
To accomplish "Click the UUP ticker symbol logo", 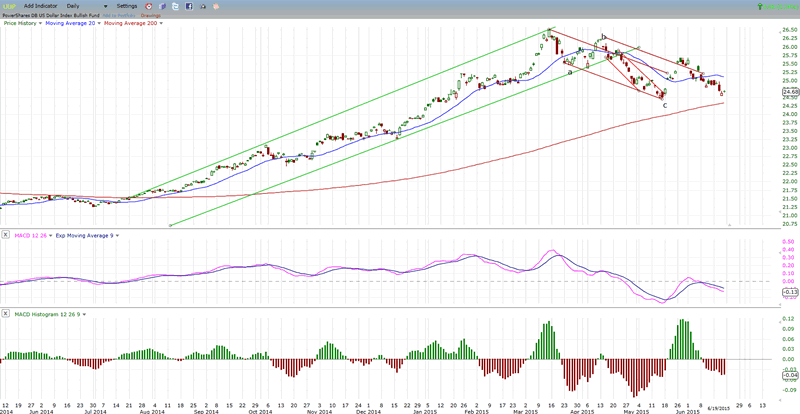I will 10,6.
